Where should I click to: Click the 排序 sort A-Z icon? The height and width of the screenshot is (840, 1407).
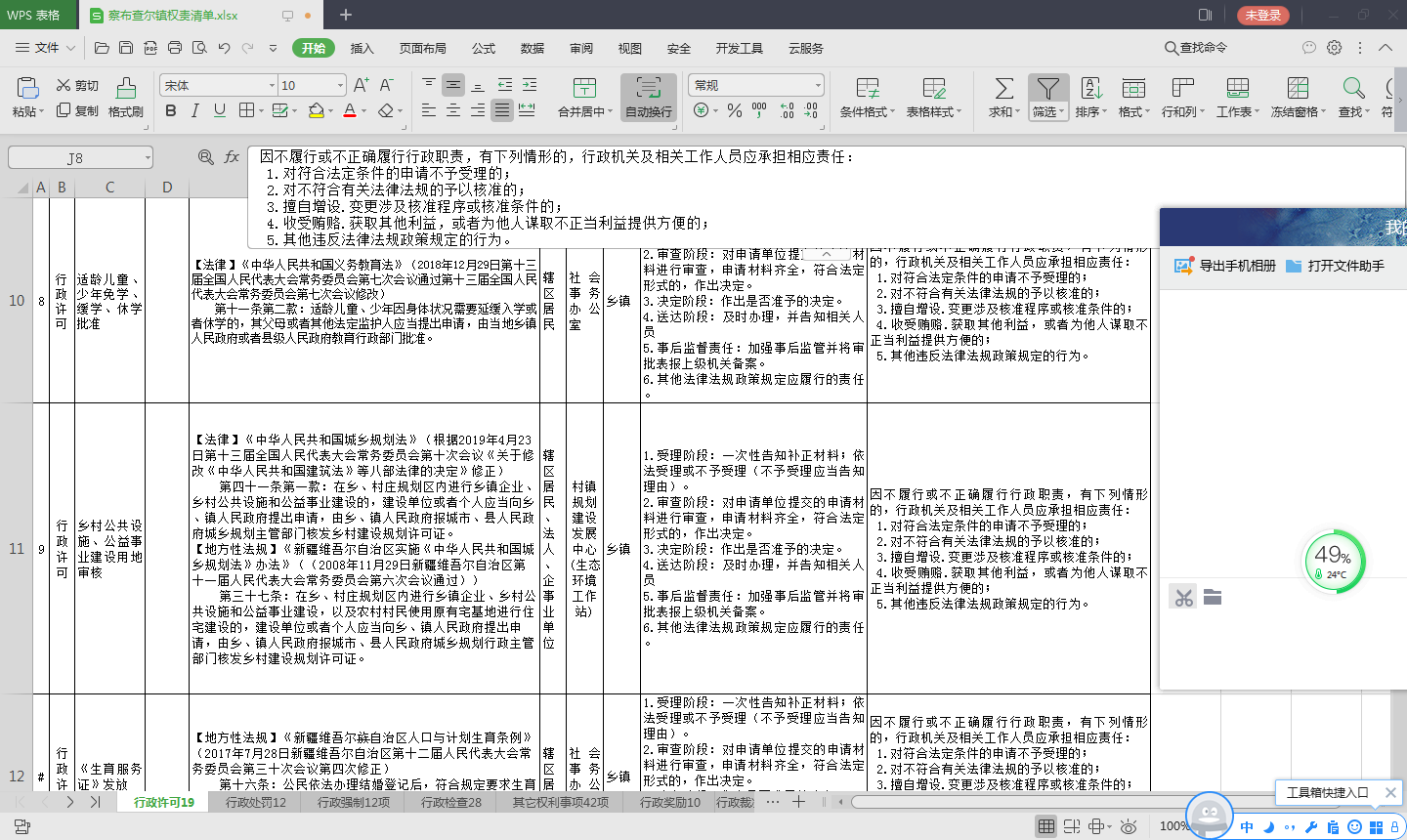tap(1090, 88)
